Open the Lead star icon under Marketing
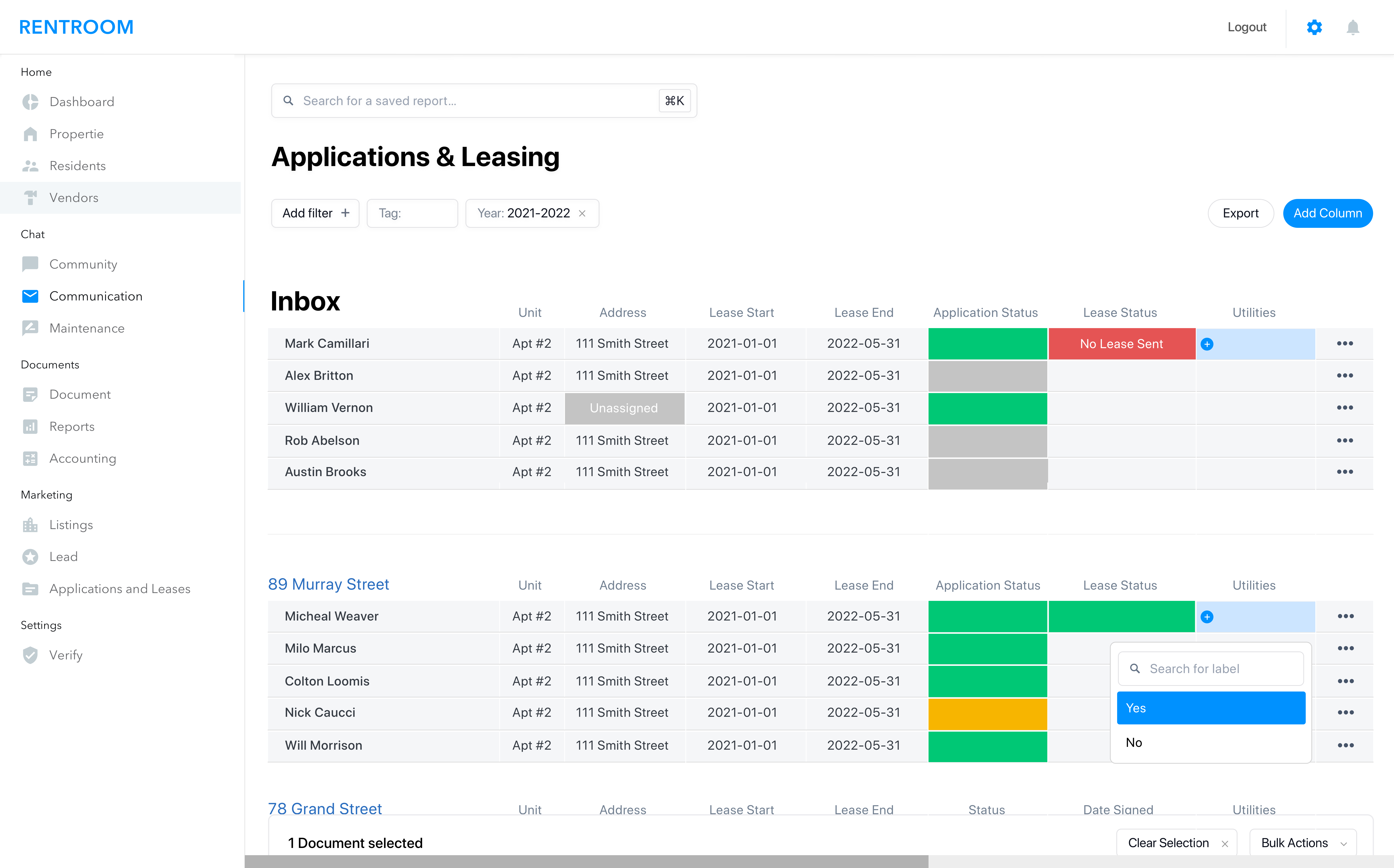Image resolution: width=1394 pixels, height=868 pixels. 30,556
